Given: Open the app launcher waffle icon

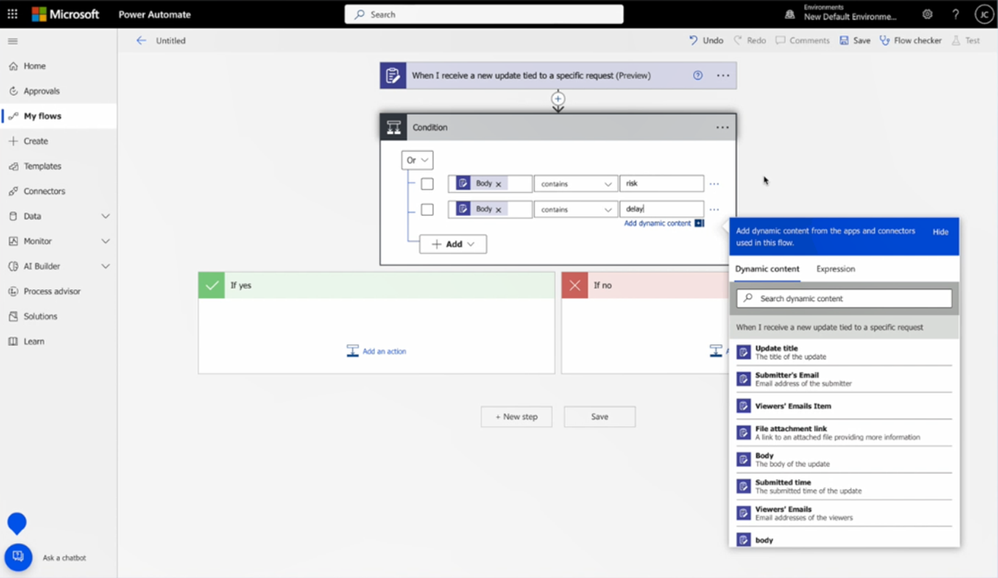Looking at the screenshot, I should pos(12,14).
